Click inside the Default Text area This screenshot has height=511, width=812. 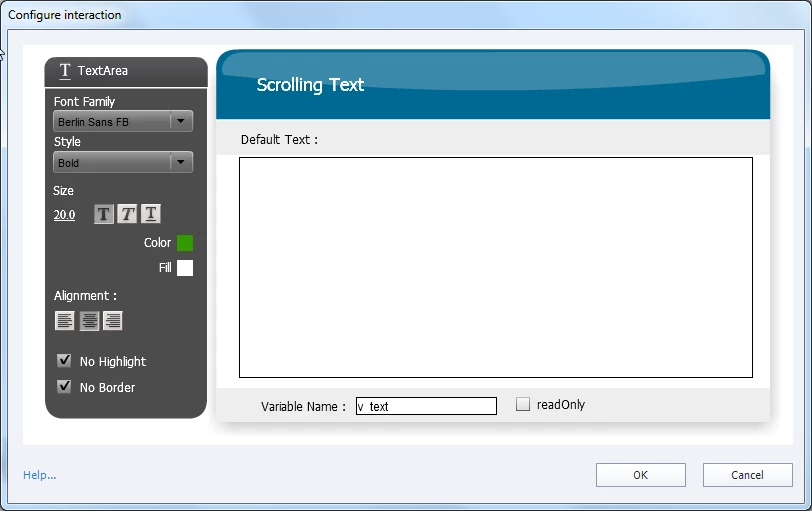point(496,267)
